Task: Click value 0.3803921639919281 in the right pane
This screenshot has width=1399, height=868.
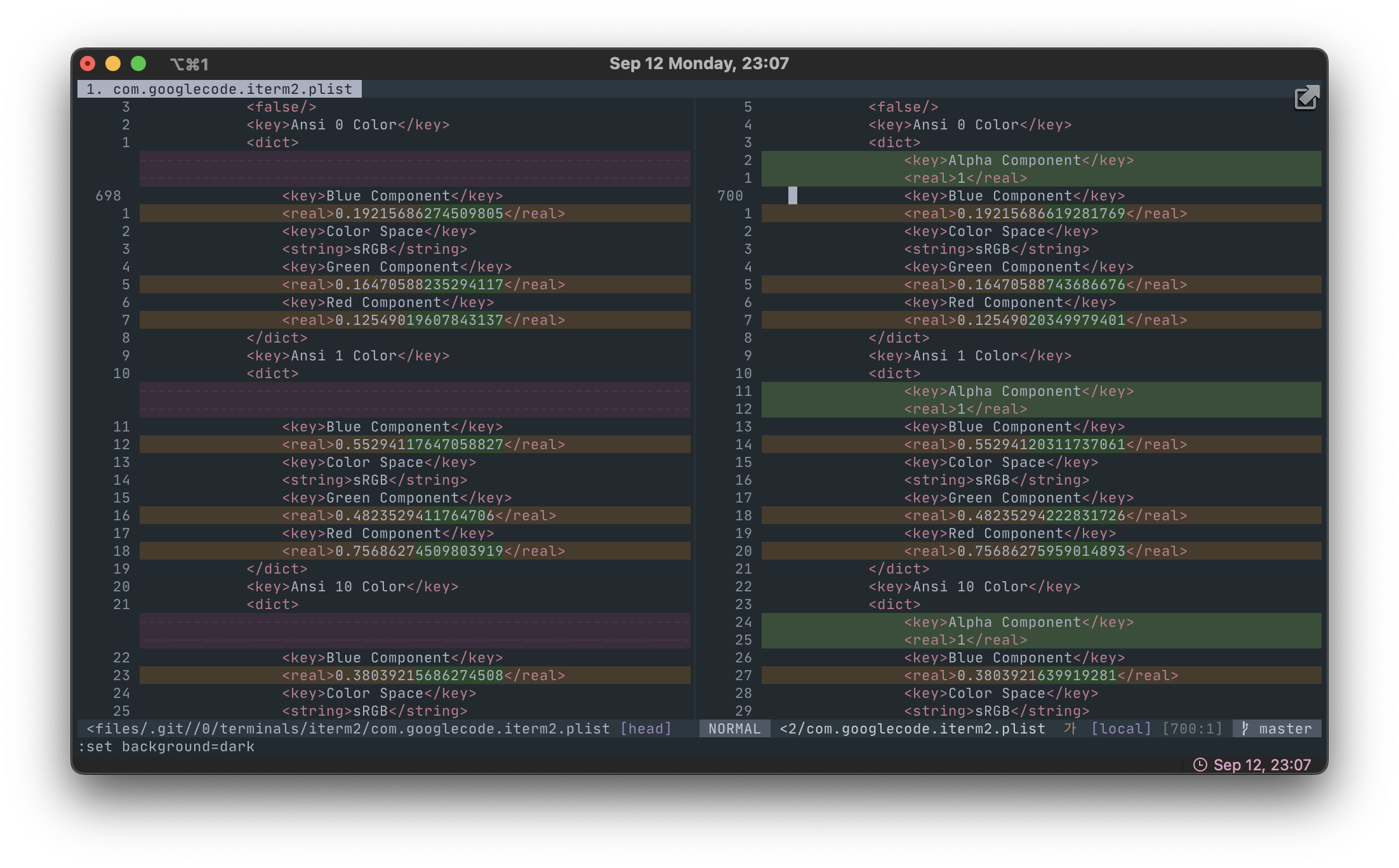Action: coord(1037,675)
